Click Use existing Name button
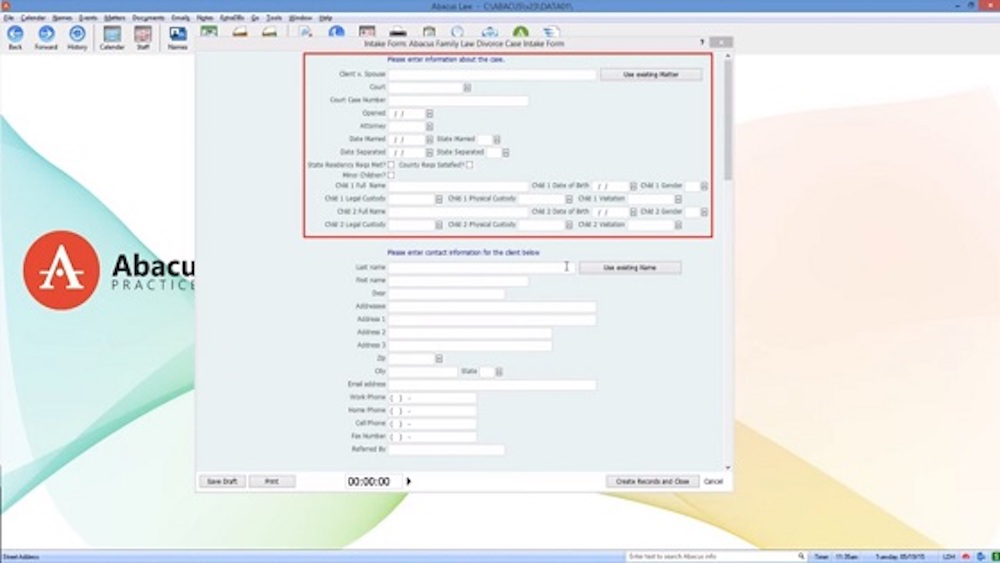 pyautogui.click(x=629, y=268)
